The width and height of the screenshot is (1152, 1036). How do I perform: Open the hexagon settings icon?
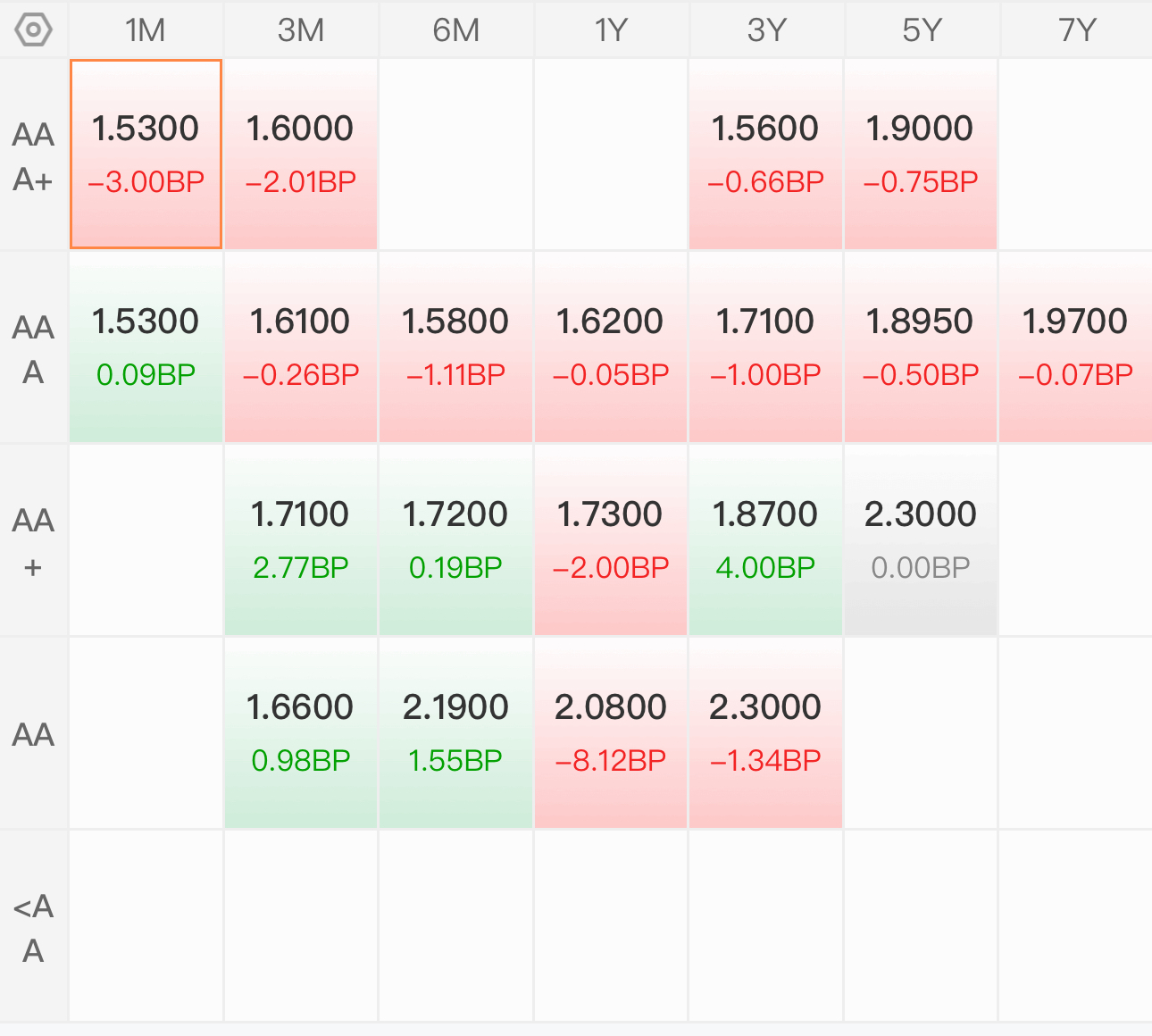coord(33,30)
